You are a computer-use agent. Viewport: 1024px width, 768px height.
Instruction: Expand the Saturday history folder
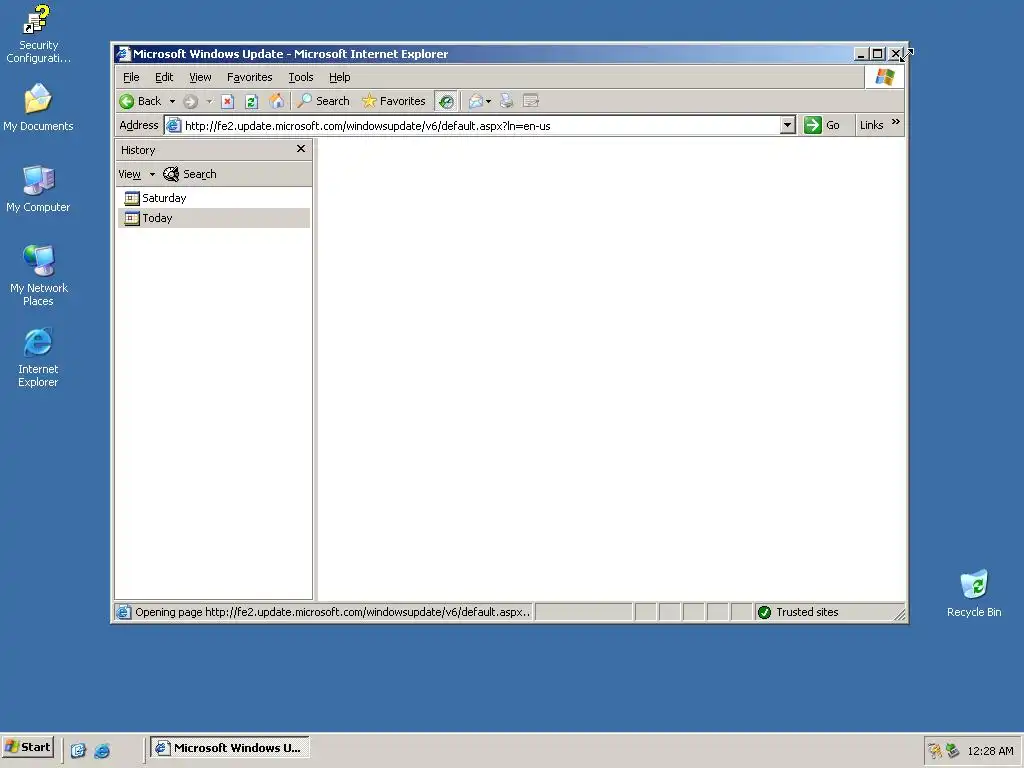click(155, 198)
